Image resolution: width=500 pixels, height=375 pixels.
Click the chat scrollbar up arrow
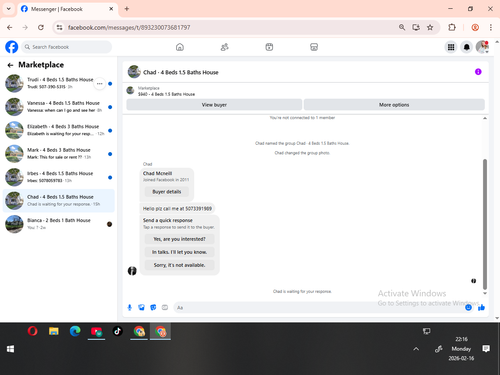(x=485, y=118)
